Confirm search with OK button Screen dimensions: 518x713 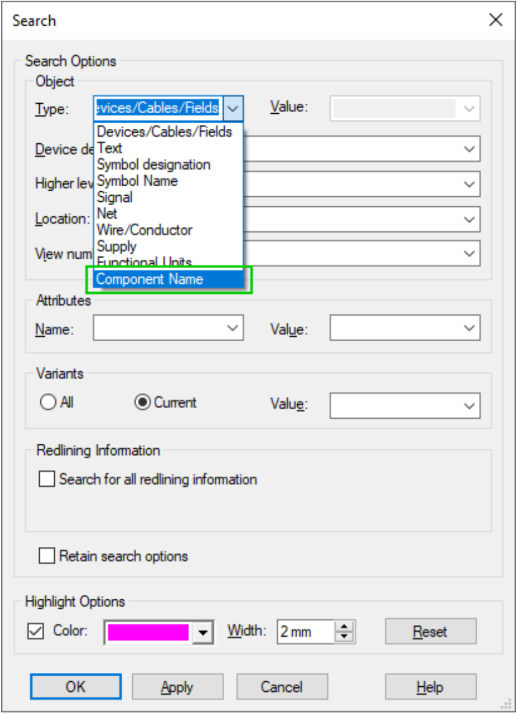click(75, 687)
